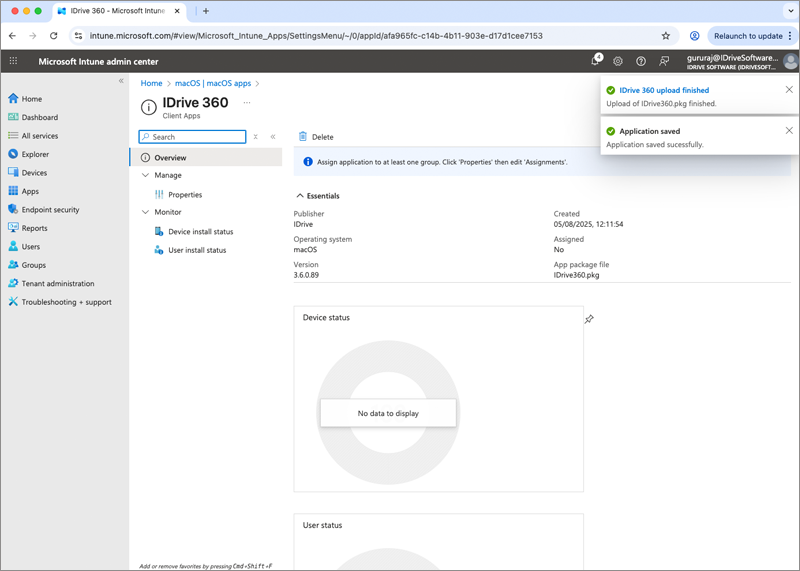Image resolution: width=800 pixels, height=571 pixels.
Task: Click macOS | macOS apps breadcrumb
Action: pos(213,83)
